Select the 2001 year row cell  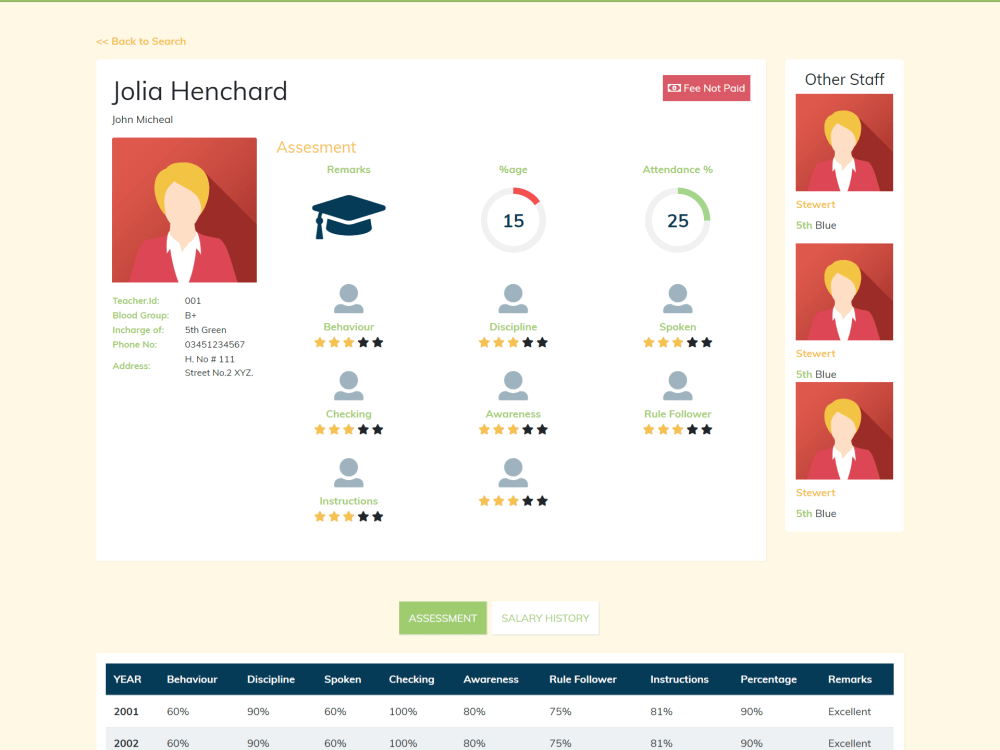[x=126, y=712]
